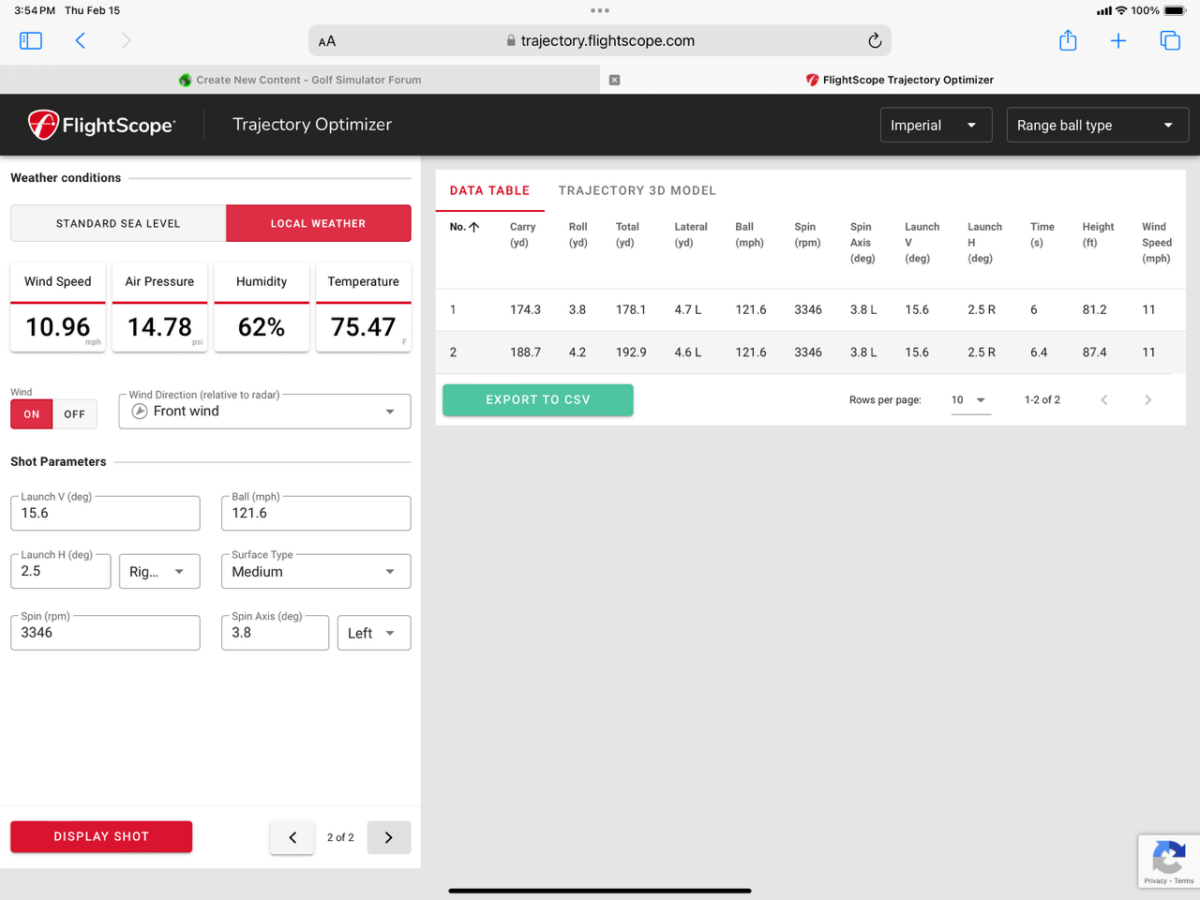The height and width of the screenshot is (900, 1200).
Task: Click the reCAPTCHA Terms link
Action: 1184,881
